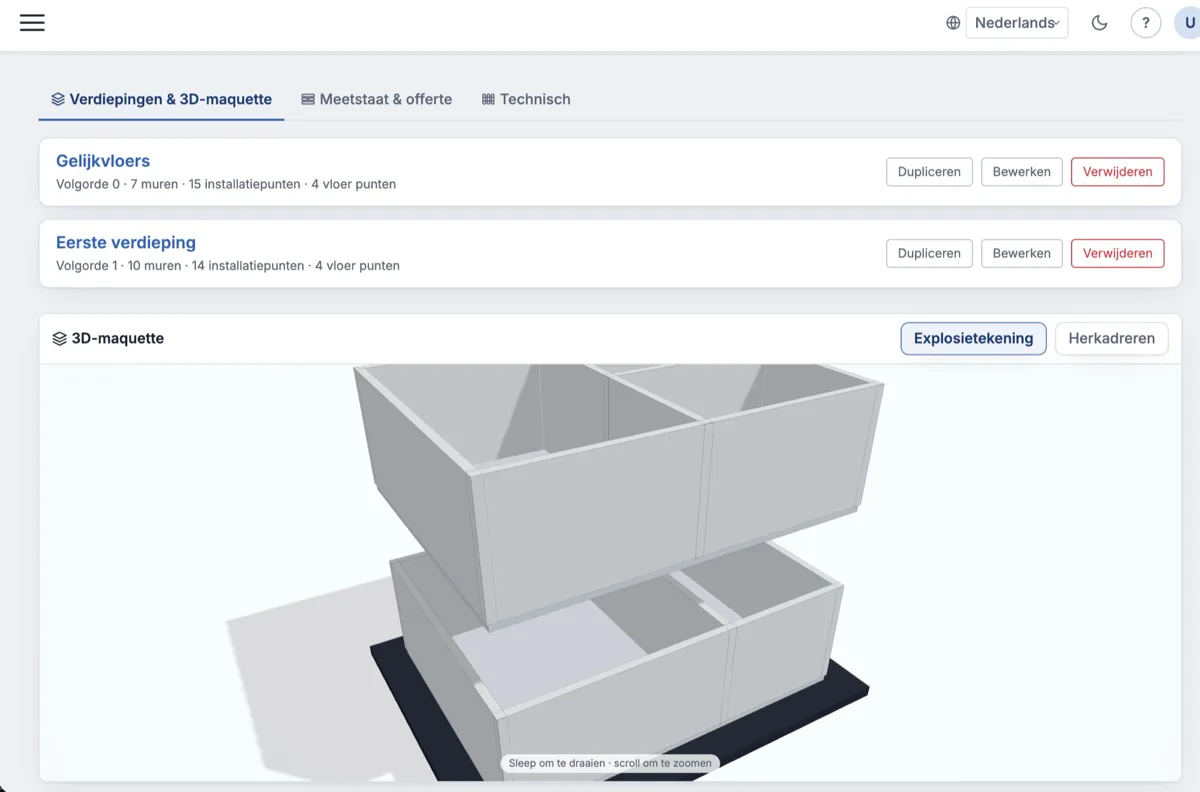The height and width of the screenshot is (792, 1200).
Task: Click the 3D-maquette layers icon
Action: click(59, 339)
